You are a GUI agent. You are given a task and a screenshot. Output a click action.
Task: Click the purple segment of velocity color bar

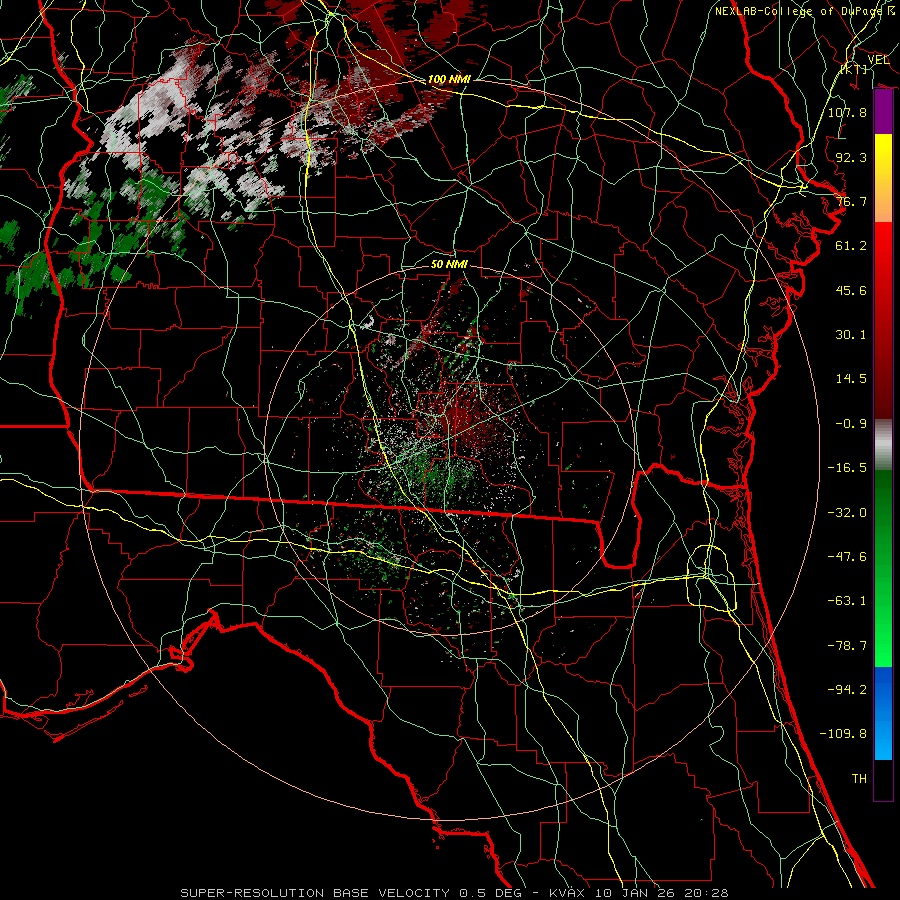pyautogui.click(x=883, y=112)
